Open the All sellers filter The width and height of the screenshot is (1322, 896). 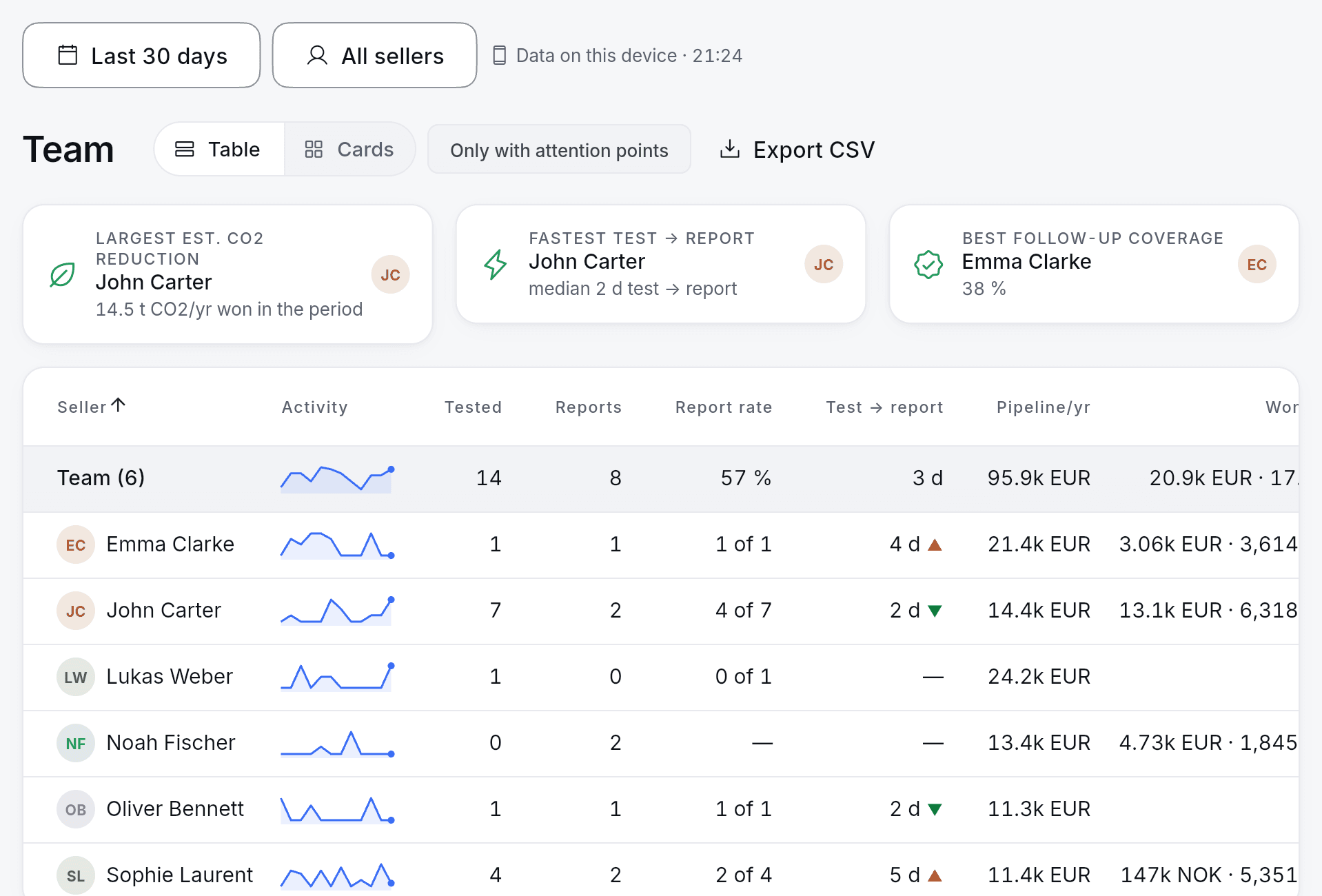click(374, 55)
